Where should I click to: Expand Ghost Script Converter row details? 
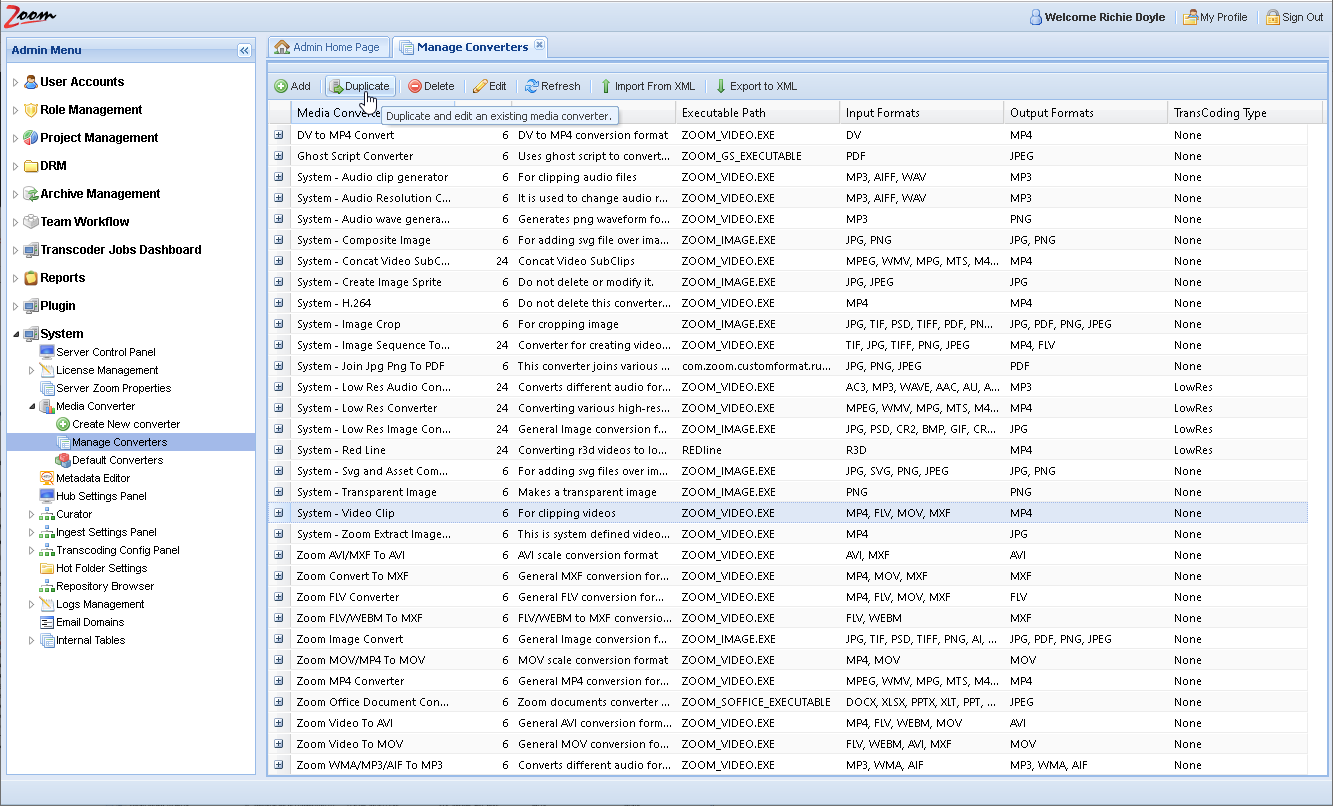[278, 156]
